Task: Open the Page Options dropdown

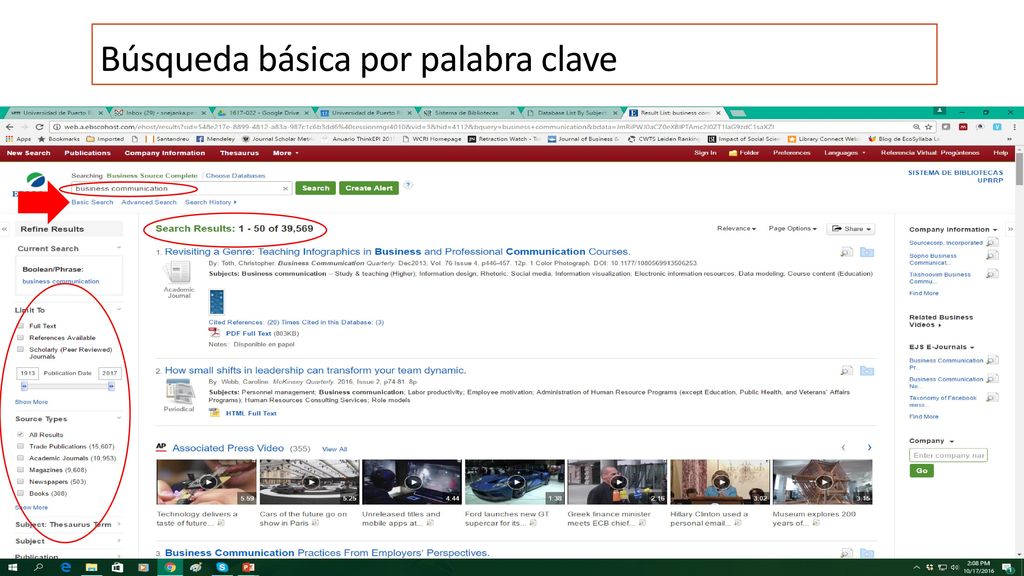Action: pos(792,229)
